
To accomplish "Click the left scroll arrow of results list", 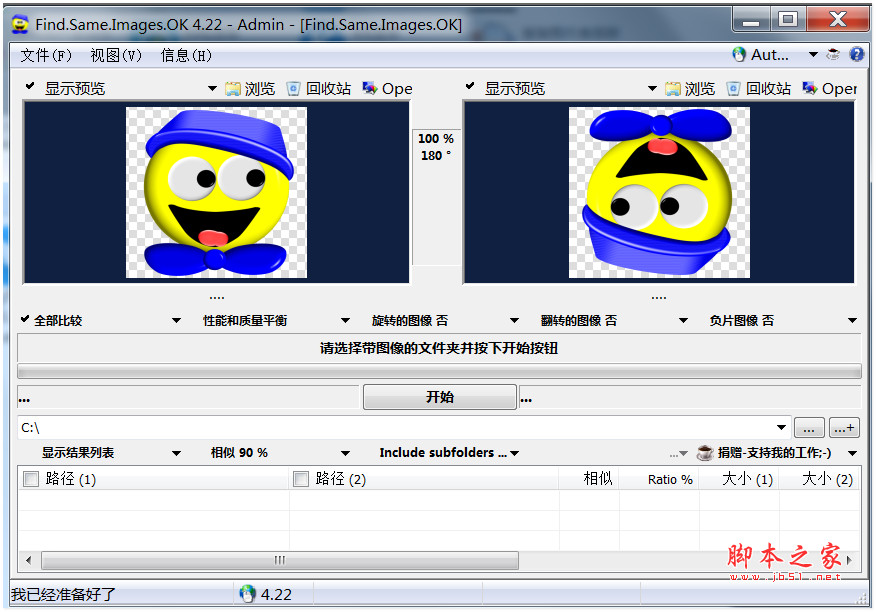I will click(28, 560).
